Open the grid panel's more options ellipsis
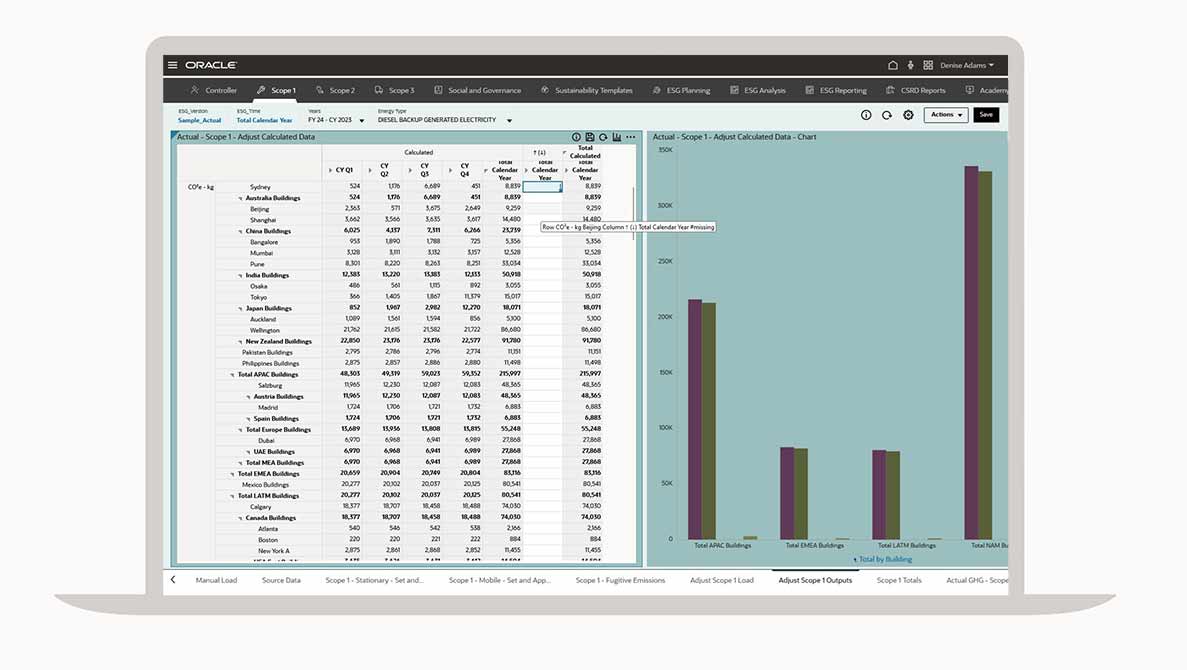The height and width of the screenshot is (670, 1187). point(631,137)
